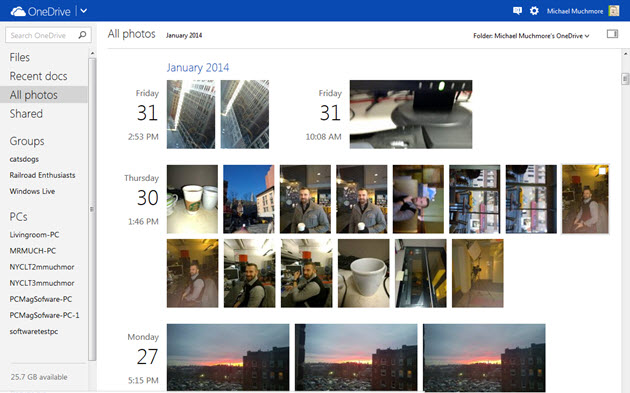Open the settings gear icon
The height and width of the screenshot is (393, 630).
534,11
